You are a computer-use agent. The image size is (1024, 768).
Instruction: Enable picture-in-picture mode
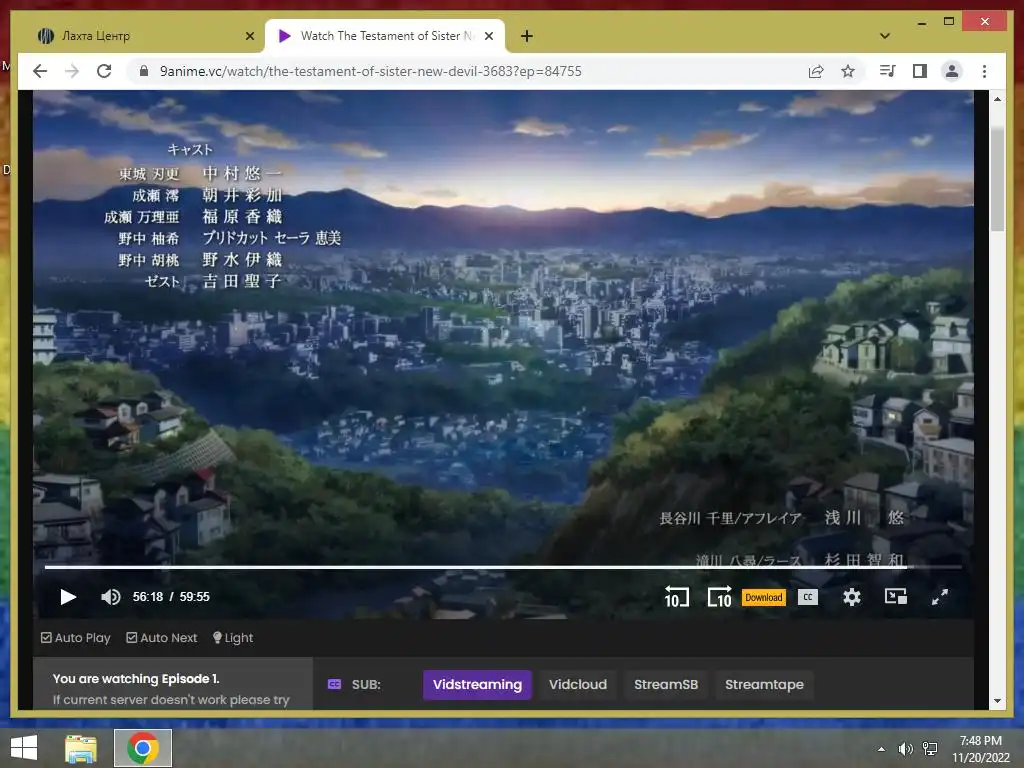(x=895, y=597)
